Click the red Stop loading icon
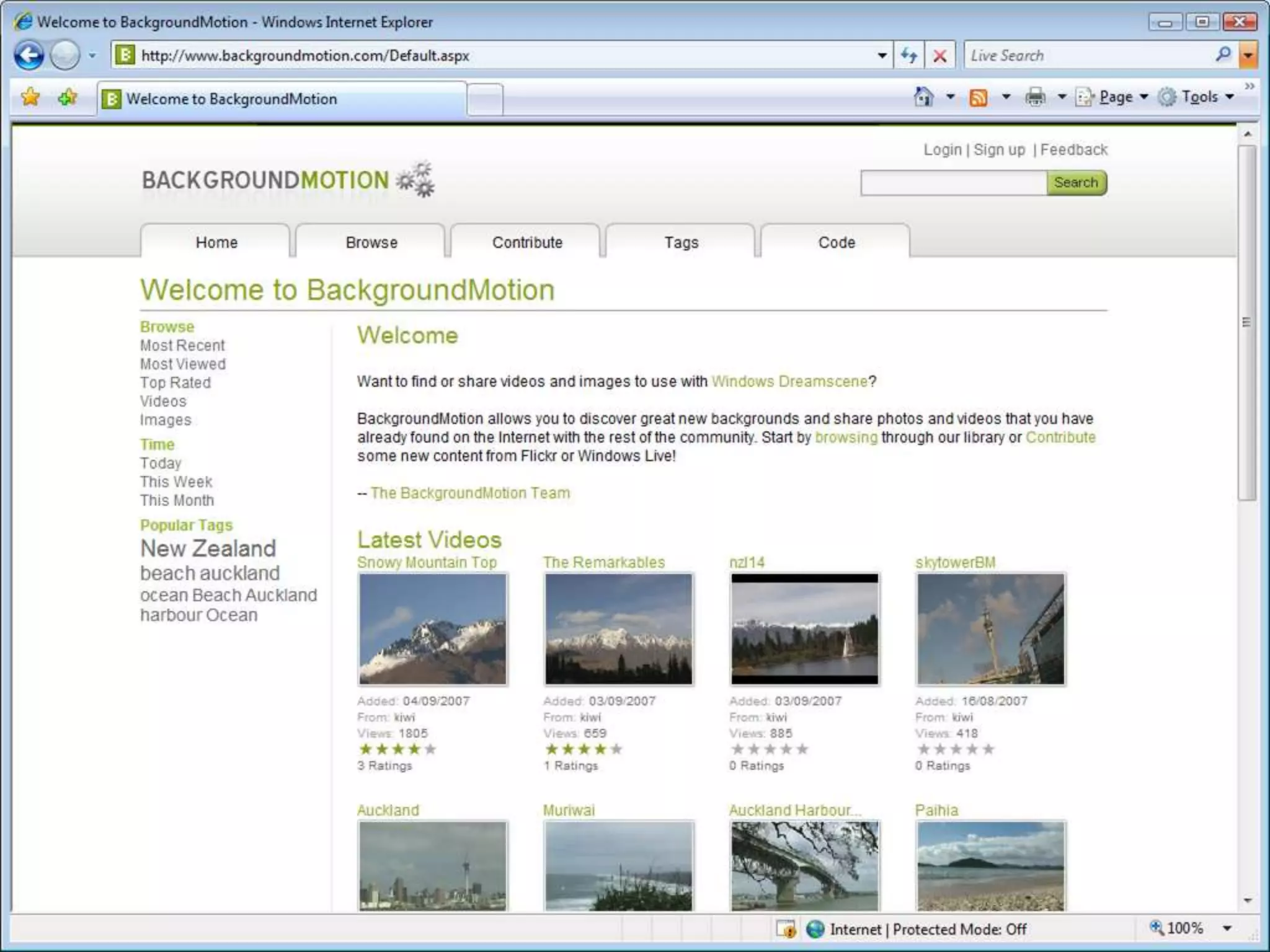1270x952 pixels. point(940,56)
